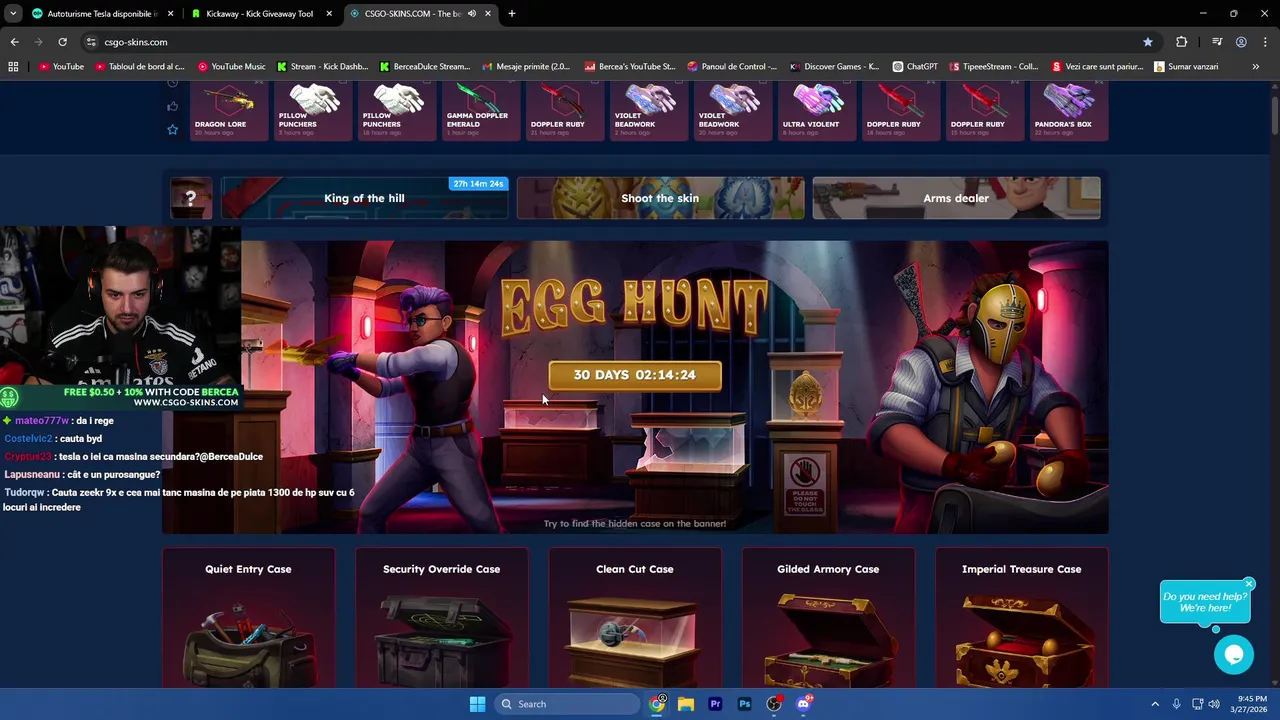Close the Kickaway Giveaway Tool tab
This screenshot has width=1280, height=720.
[x=329, y=14]
